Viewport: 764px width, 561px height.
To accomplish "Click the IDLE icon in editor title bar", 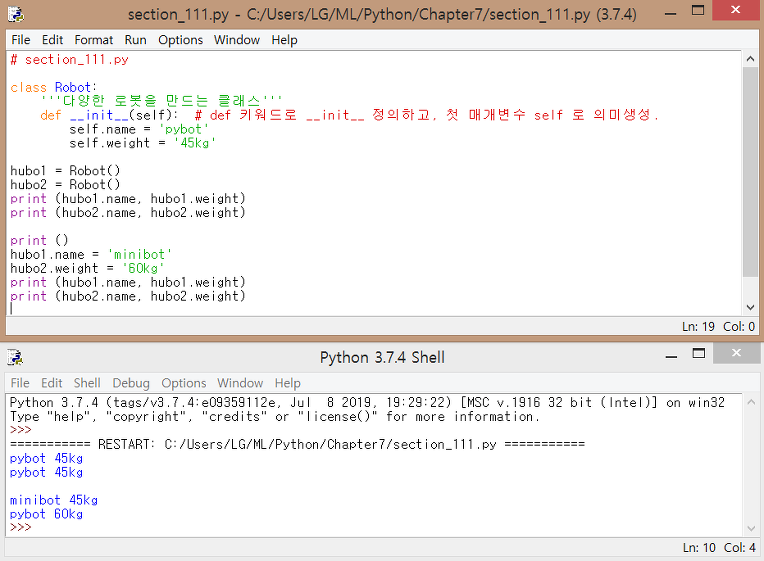I will click(x=16, y=14).
